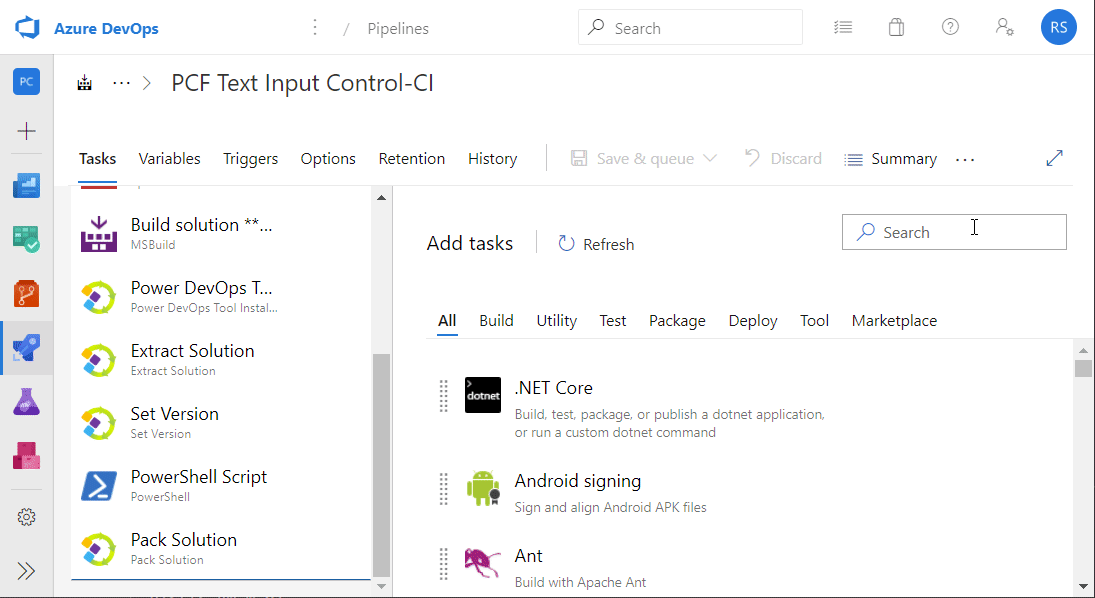
Task: Open the Help question mark icon
Action: [950, 28]
